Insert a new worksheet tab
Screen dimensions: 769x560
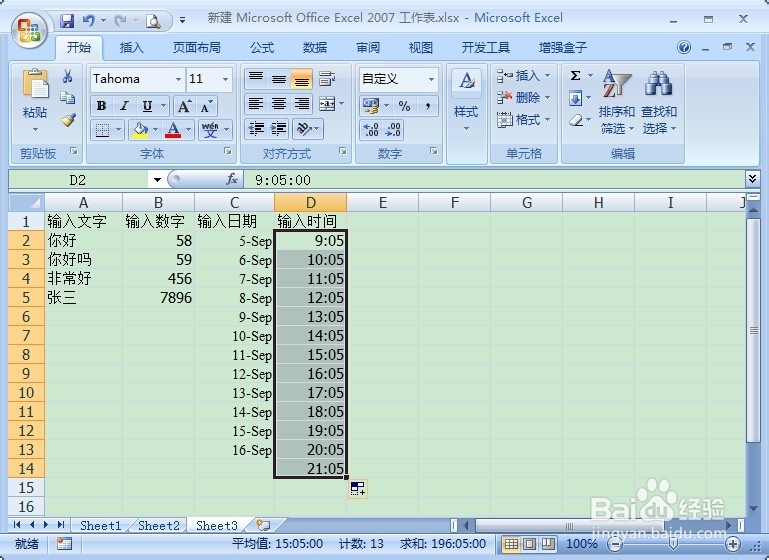263,525
